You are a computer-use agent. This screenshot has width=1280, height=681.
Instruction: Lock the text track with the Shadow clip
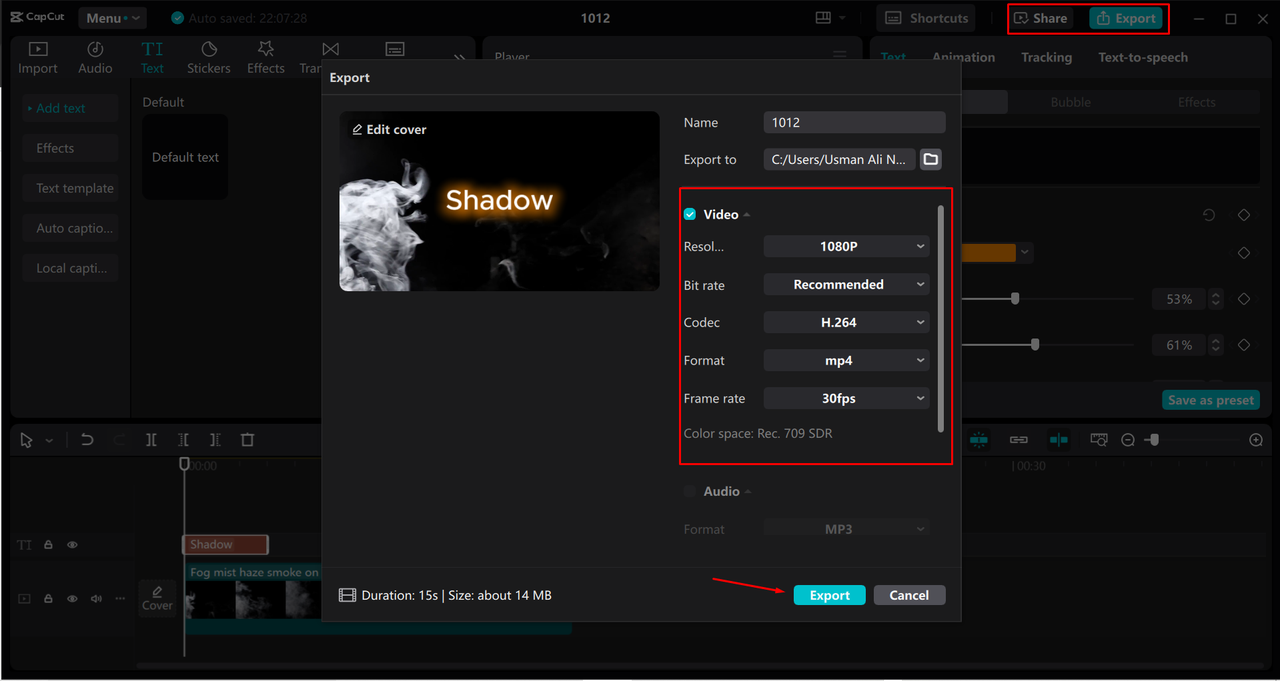(x=48, y=545)
